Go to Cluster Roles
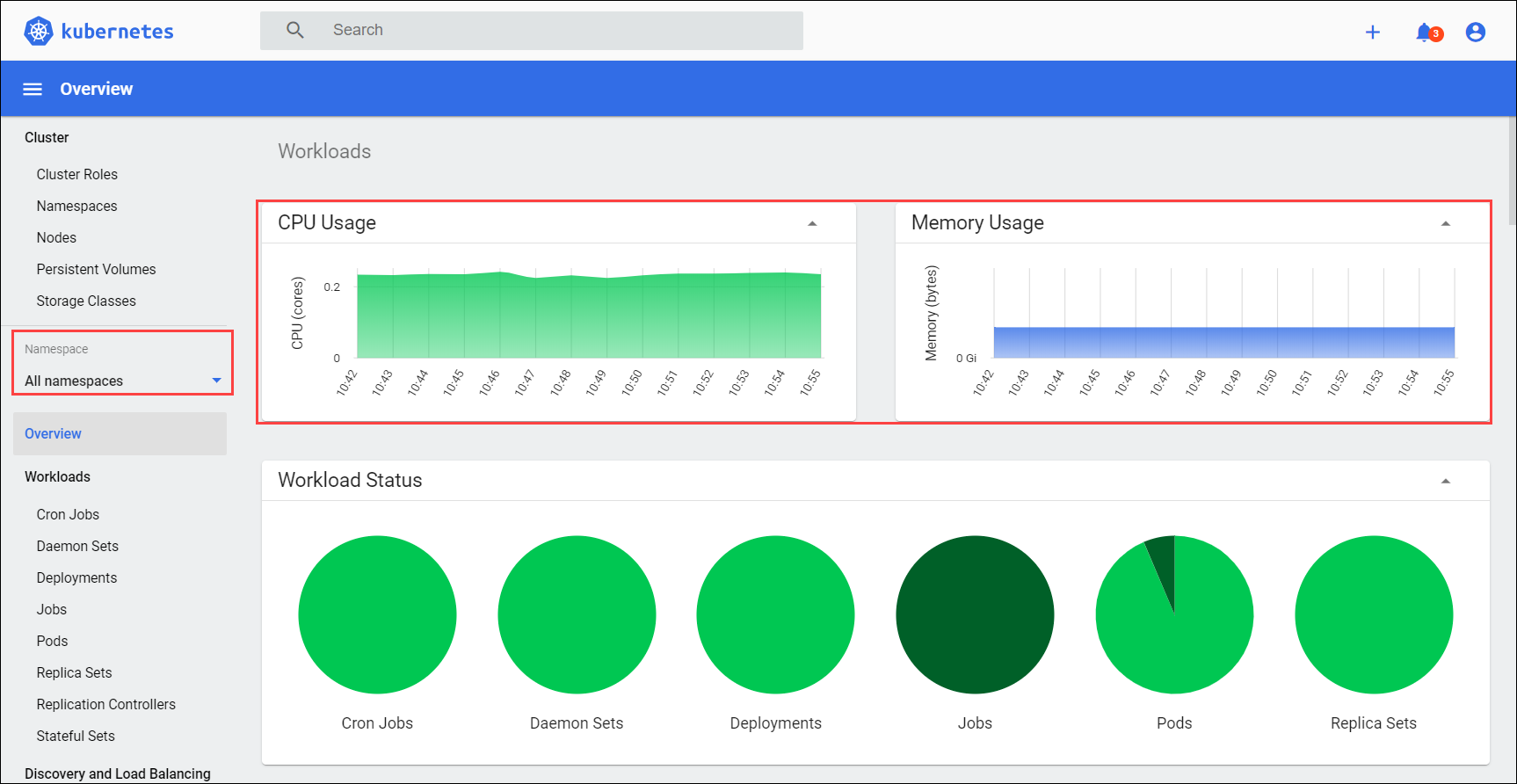The image size is (1517, 784). pyautogui.click(x=76, y=175)
